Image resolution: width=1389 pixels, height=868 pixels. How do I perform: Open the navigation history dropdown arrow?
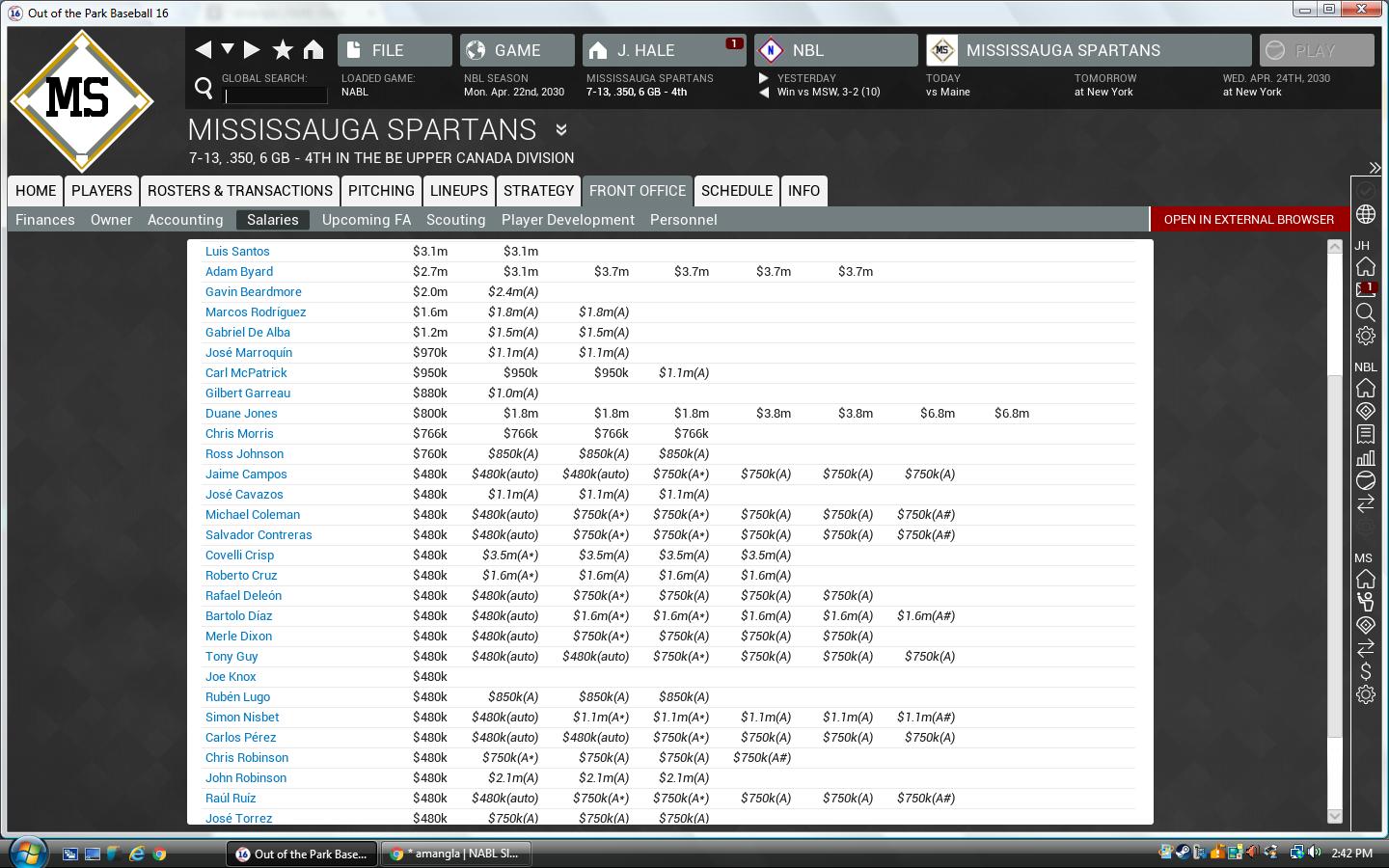(228, 49)
